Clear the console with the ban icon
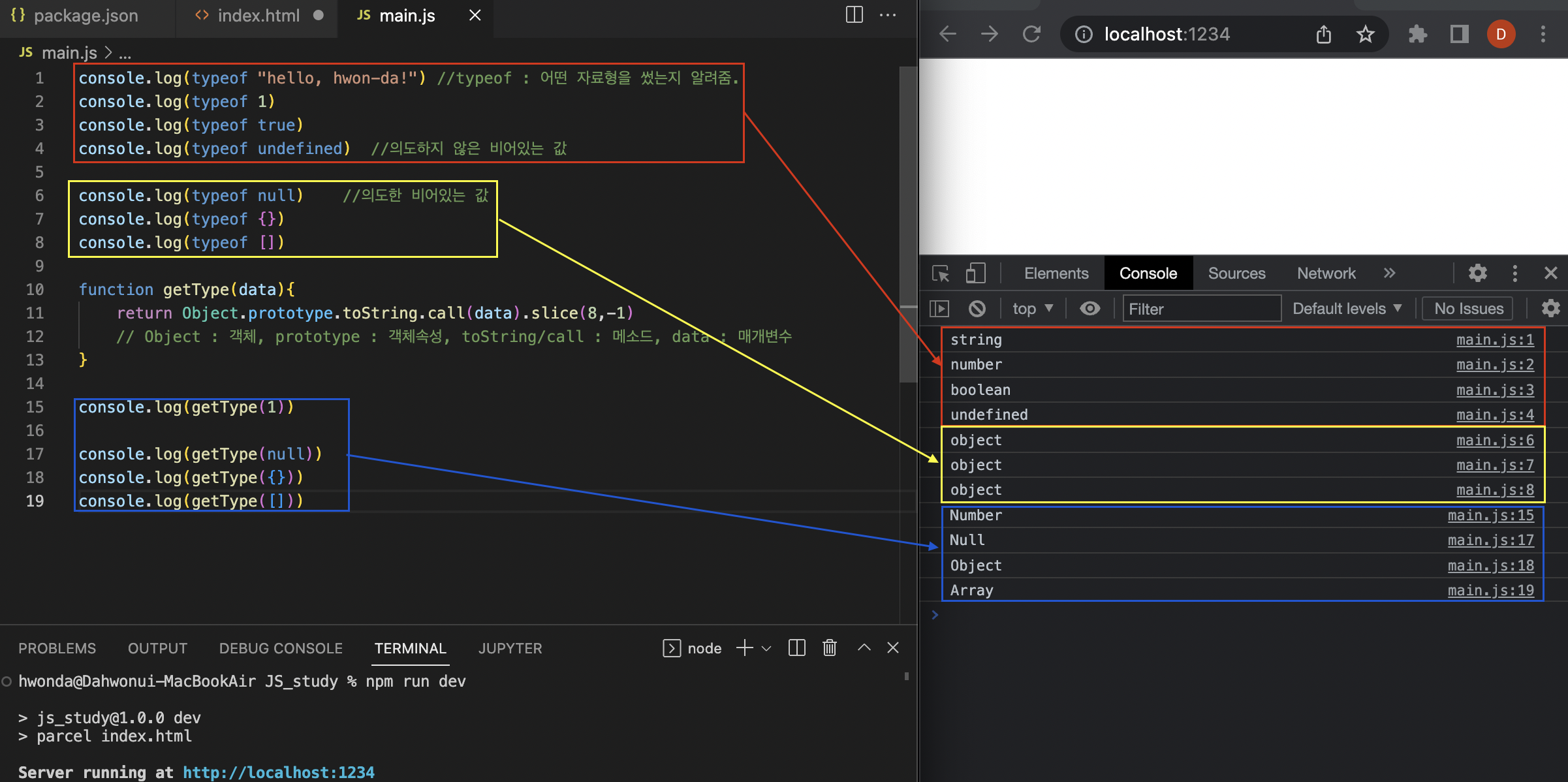This screenshot has width=1568, height=782. pos(977,309)
